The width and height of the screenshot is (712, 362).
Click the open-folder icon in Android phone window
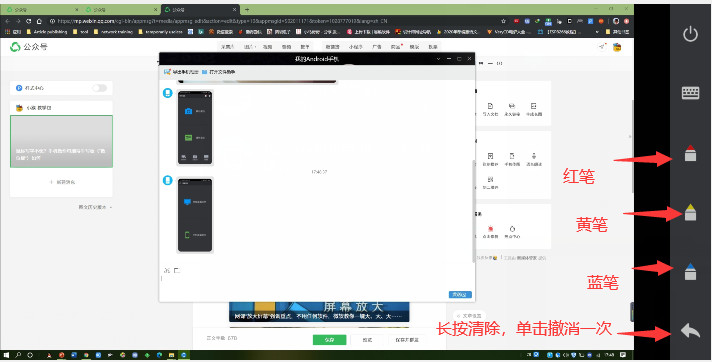(205, 72)
